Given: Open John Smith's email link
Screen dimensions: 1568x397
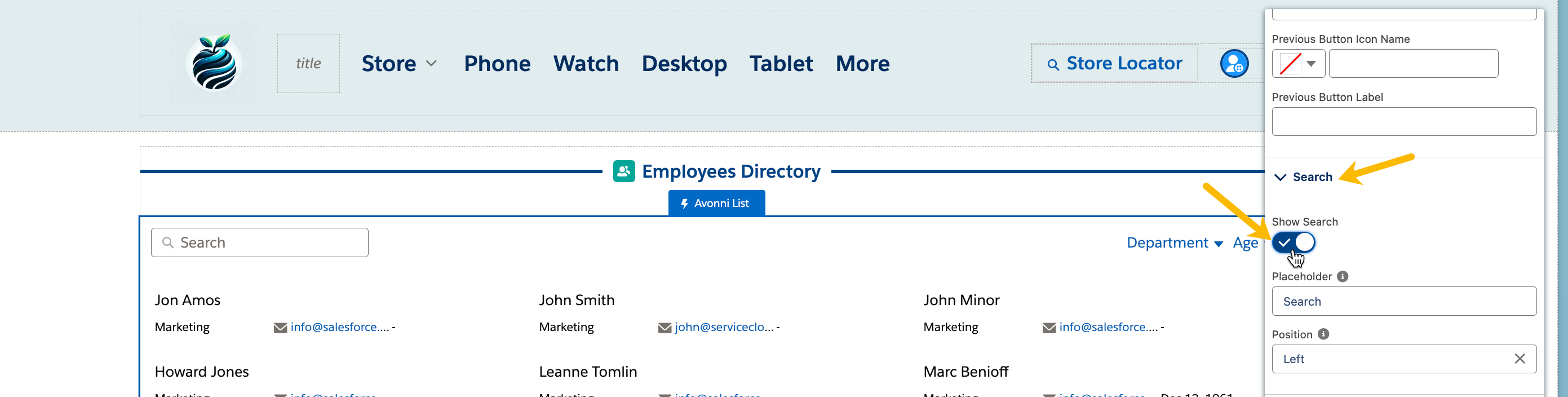Looking at the screenshot, I should pos(724,327).
